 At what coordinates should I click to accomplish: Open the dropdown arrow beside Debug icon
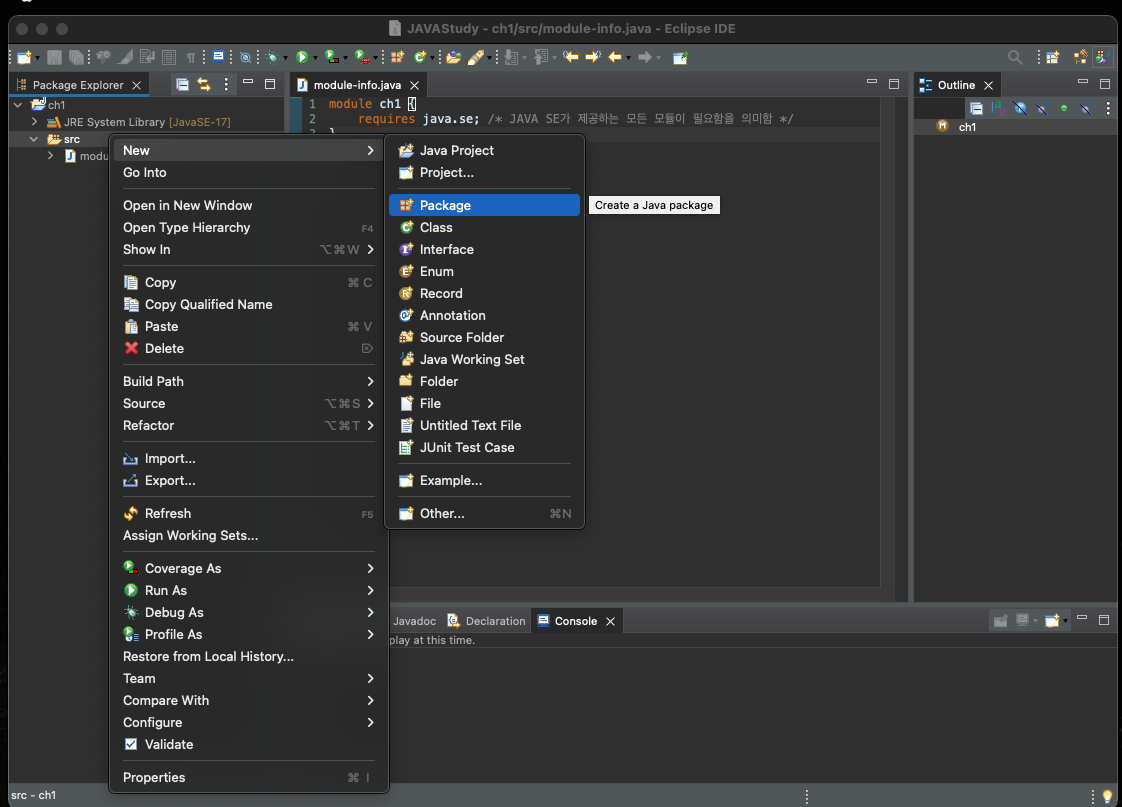(x=285, y=58)
